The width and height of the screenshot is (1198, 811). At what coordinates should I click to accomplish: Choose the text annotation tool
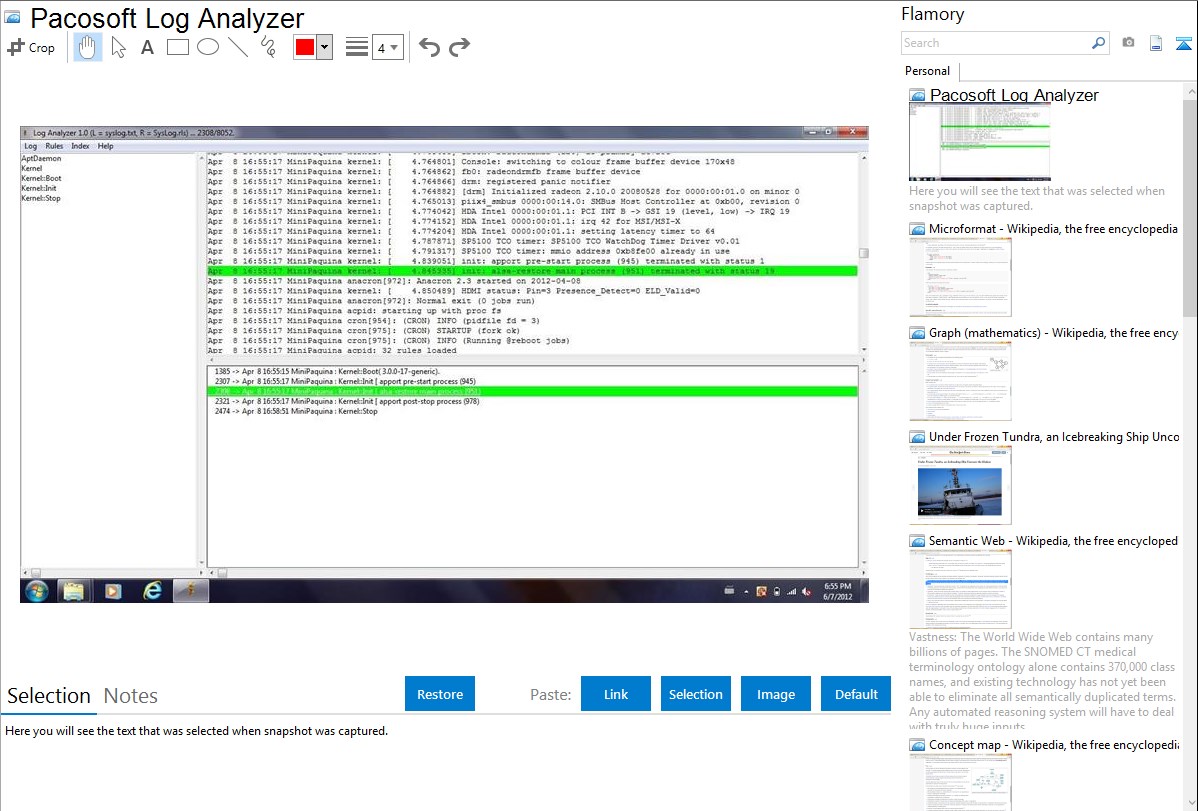(x=147, y=47)
